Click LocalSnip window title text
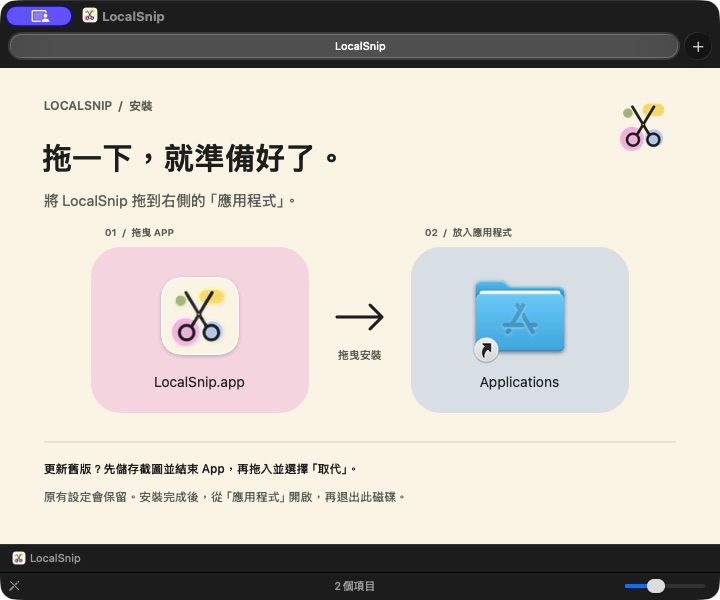The height and width of the screenshot is (600, 720). point(133,17)
